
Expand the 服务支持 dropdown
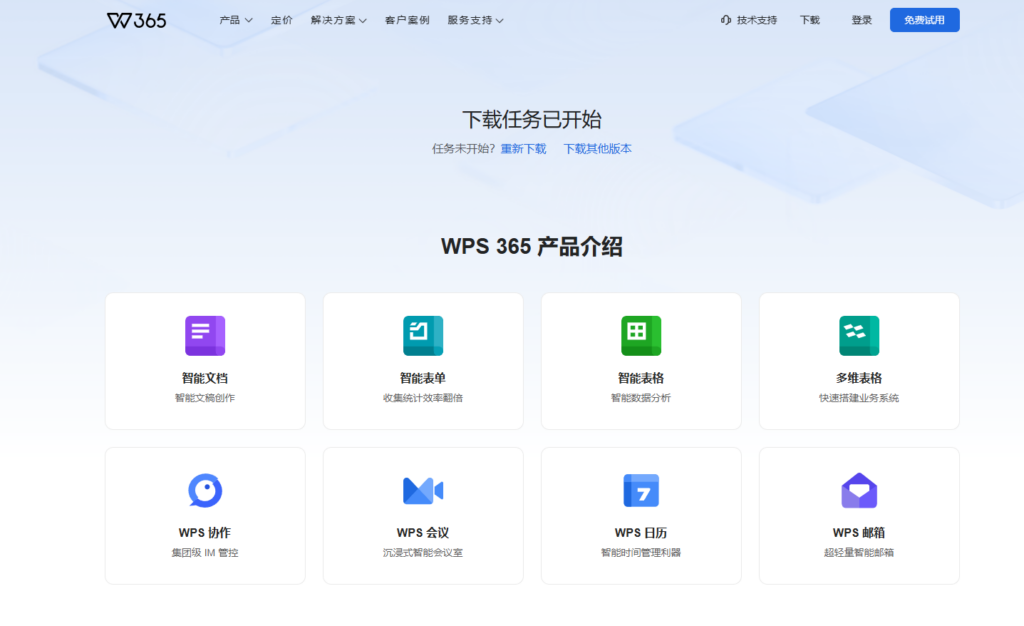pos(470,19)
